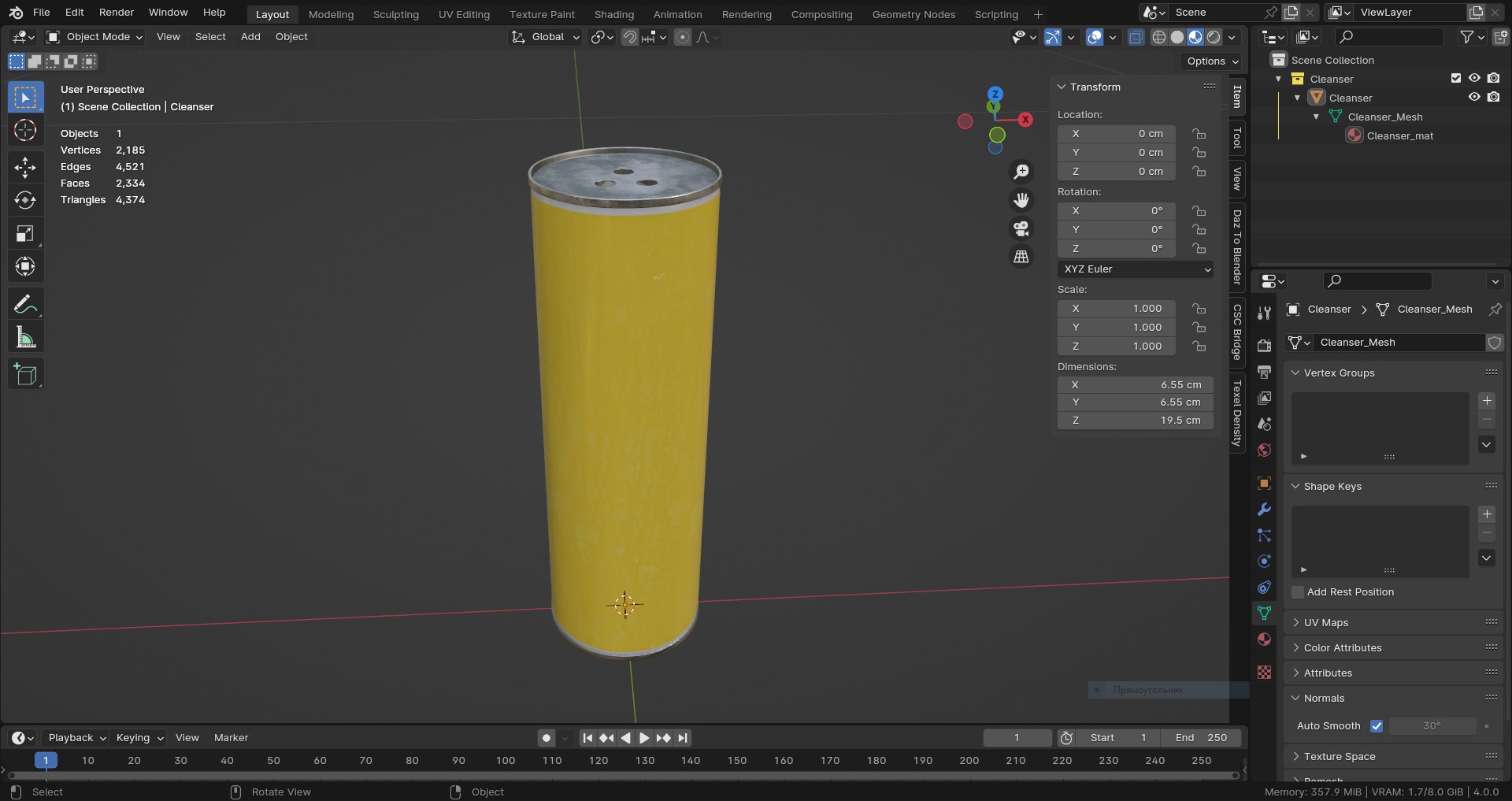Disable Cleanser collection in renders
Viewport: 1512px width, 801px height.
(1494, 79)
